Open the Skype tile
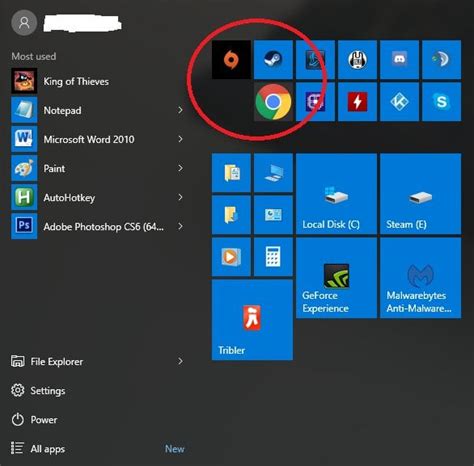Image resolution: width=474 pixels, height=466 pixels. coord(442,102)
